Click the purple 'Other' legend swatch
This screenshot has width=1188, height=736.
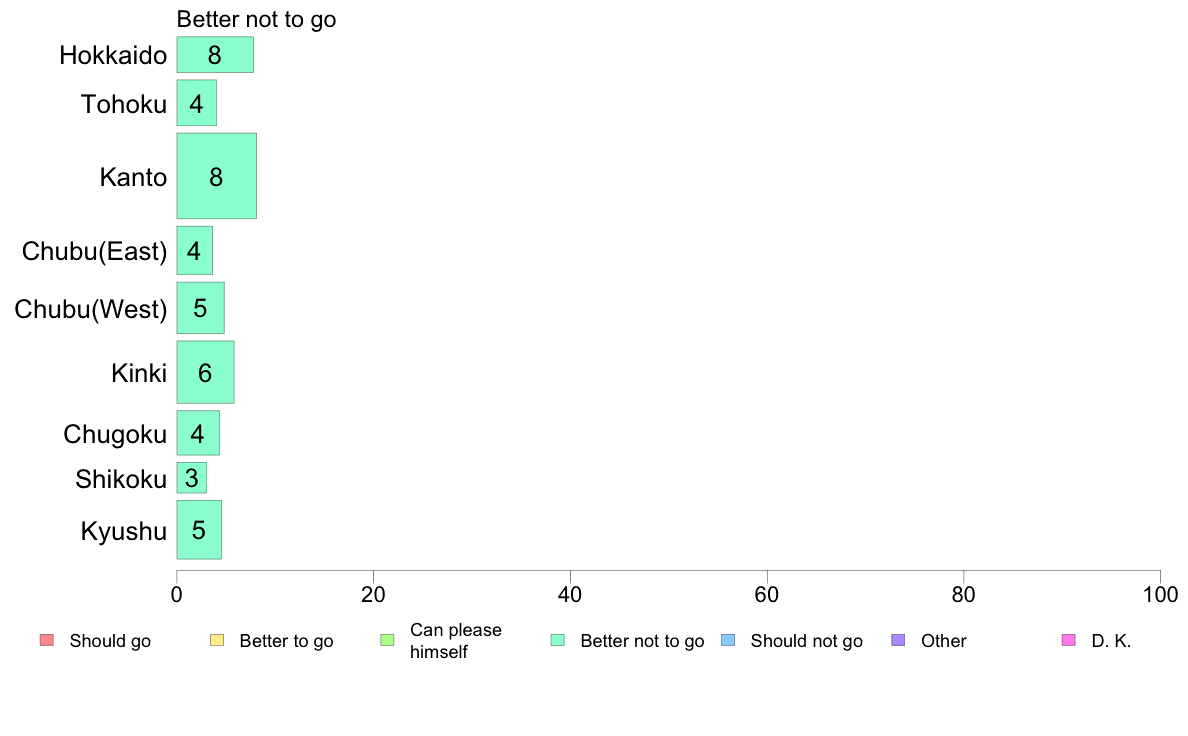[x=899, y=640]
